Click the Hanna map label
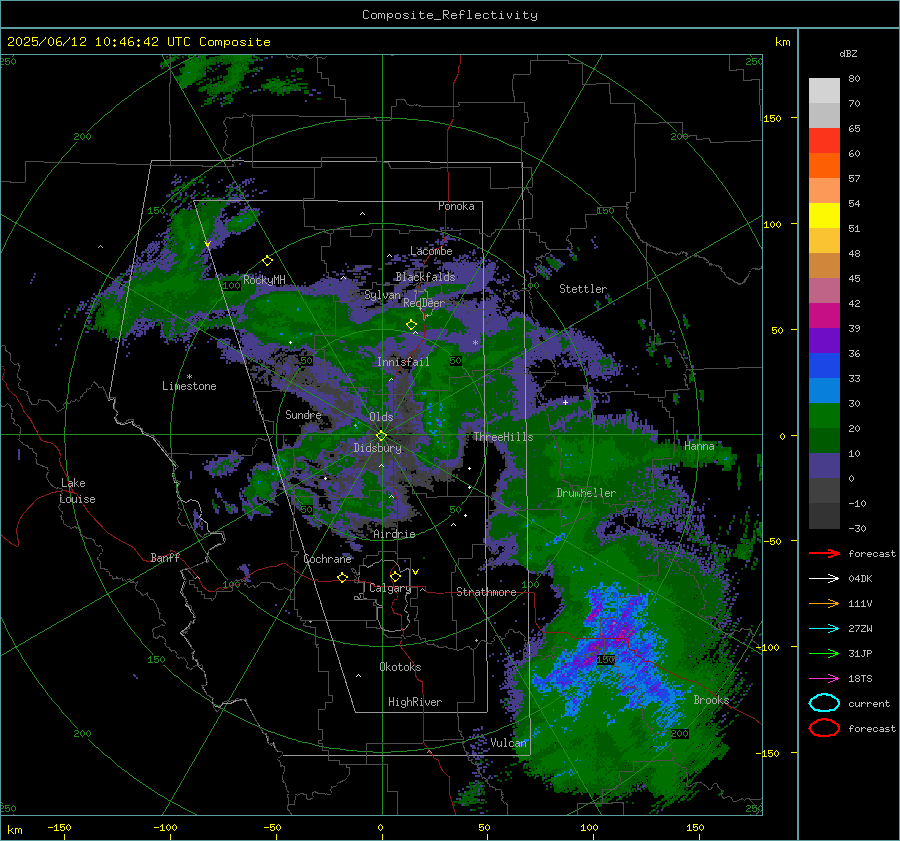This screenshot has width=900, height=841. tap(699, 446)
